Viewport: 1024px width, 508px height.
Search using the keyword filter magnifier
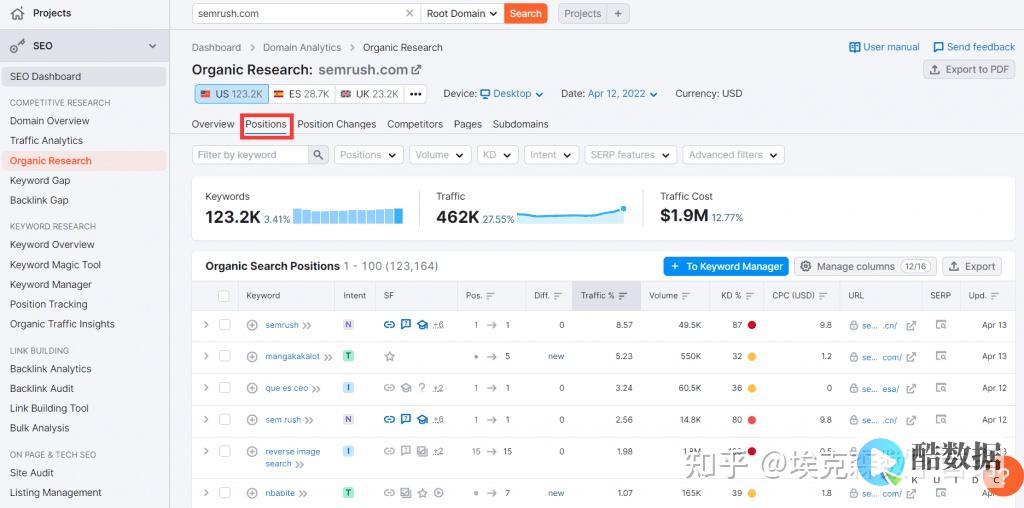[x=317, y=155]
